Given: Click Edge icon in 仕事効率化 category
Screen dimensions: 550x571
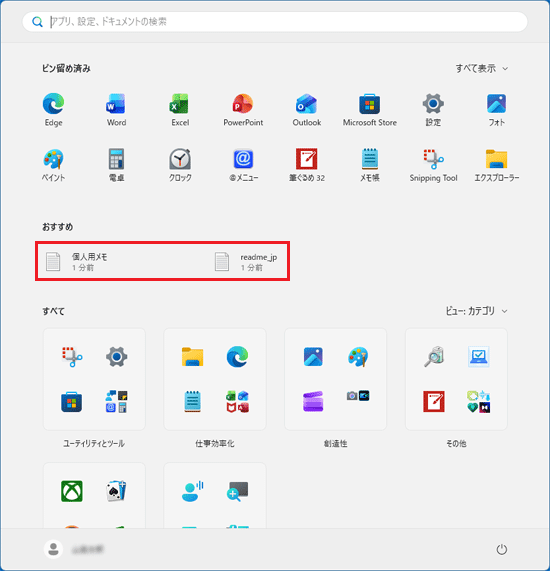Looking at the screenshot, I should 237,357.
